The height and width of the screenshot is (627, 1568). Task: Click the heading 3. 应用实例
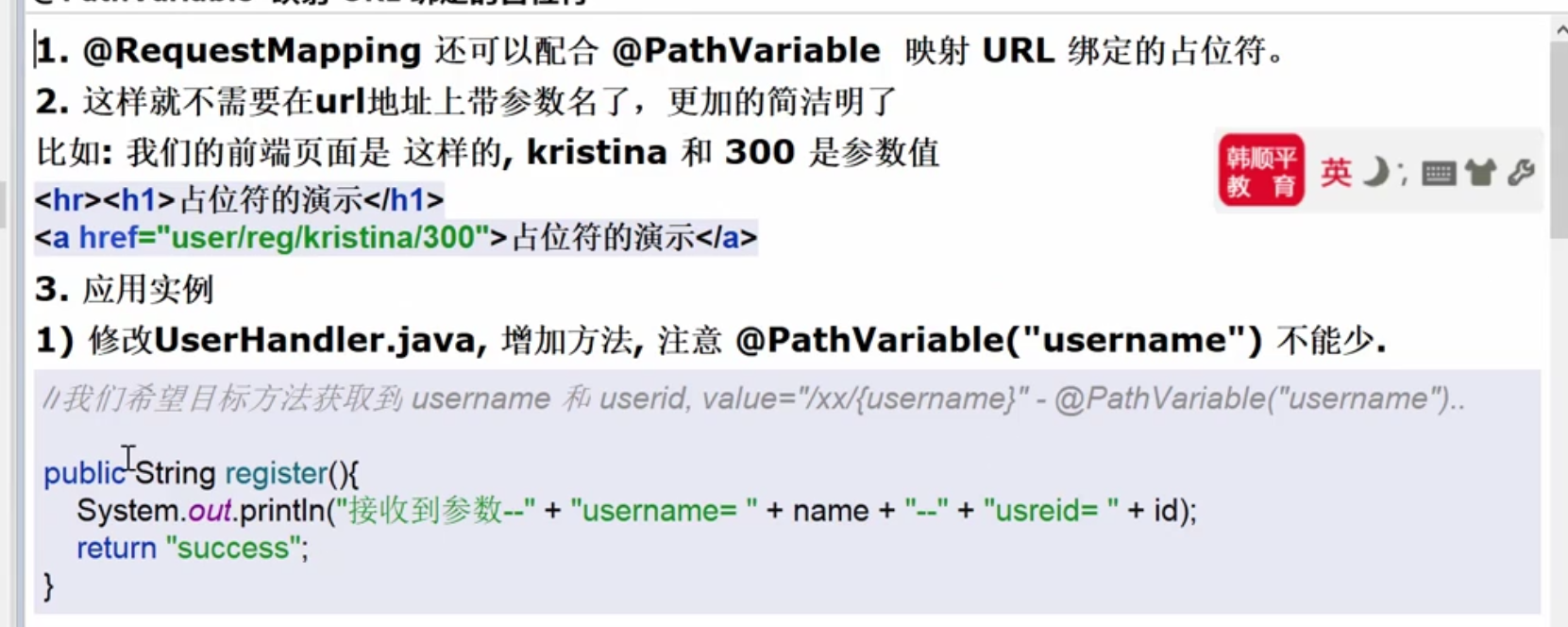click(125, 289)
